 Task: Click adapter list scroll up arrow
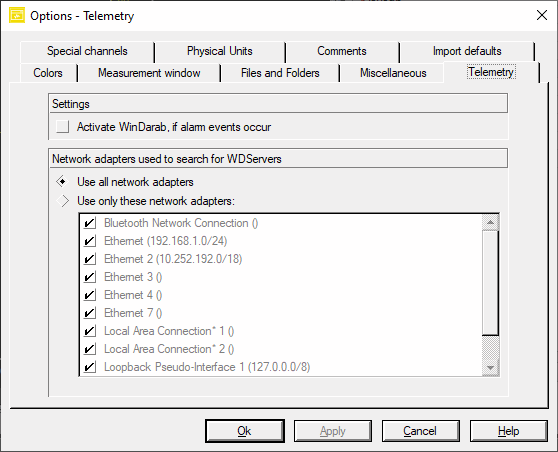coord(490,223)
